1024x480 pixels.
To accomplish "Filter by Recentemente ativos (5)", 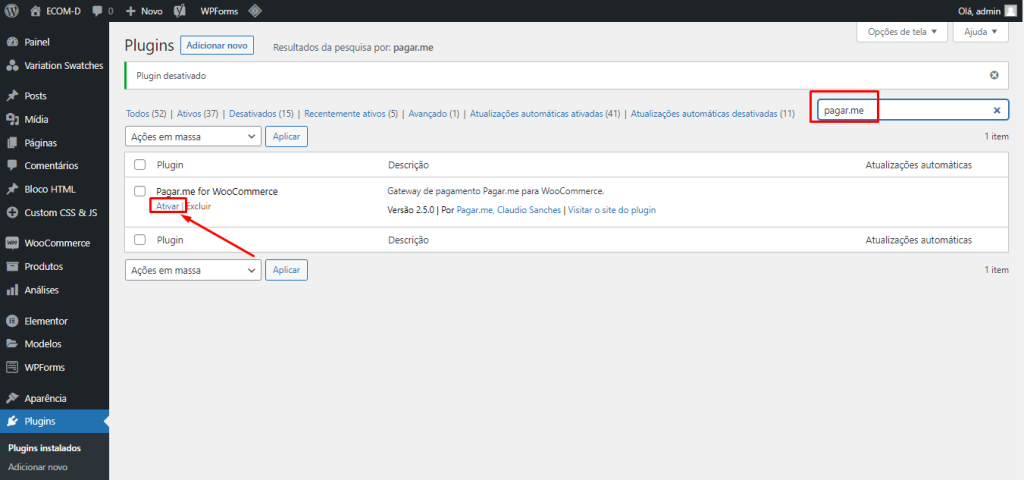I will [351, 114].
